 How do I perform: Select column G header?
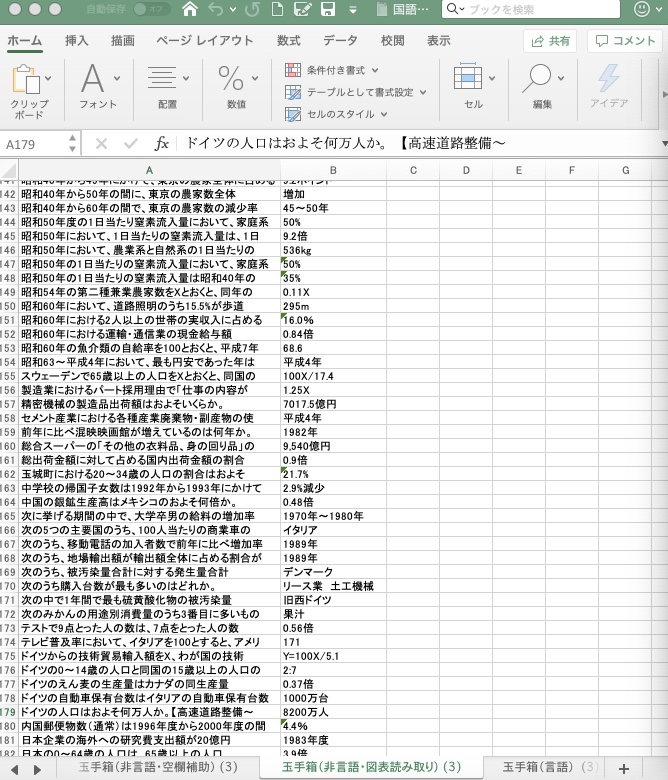click(x=626, y=171)
